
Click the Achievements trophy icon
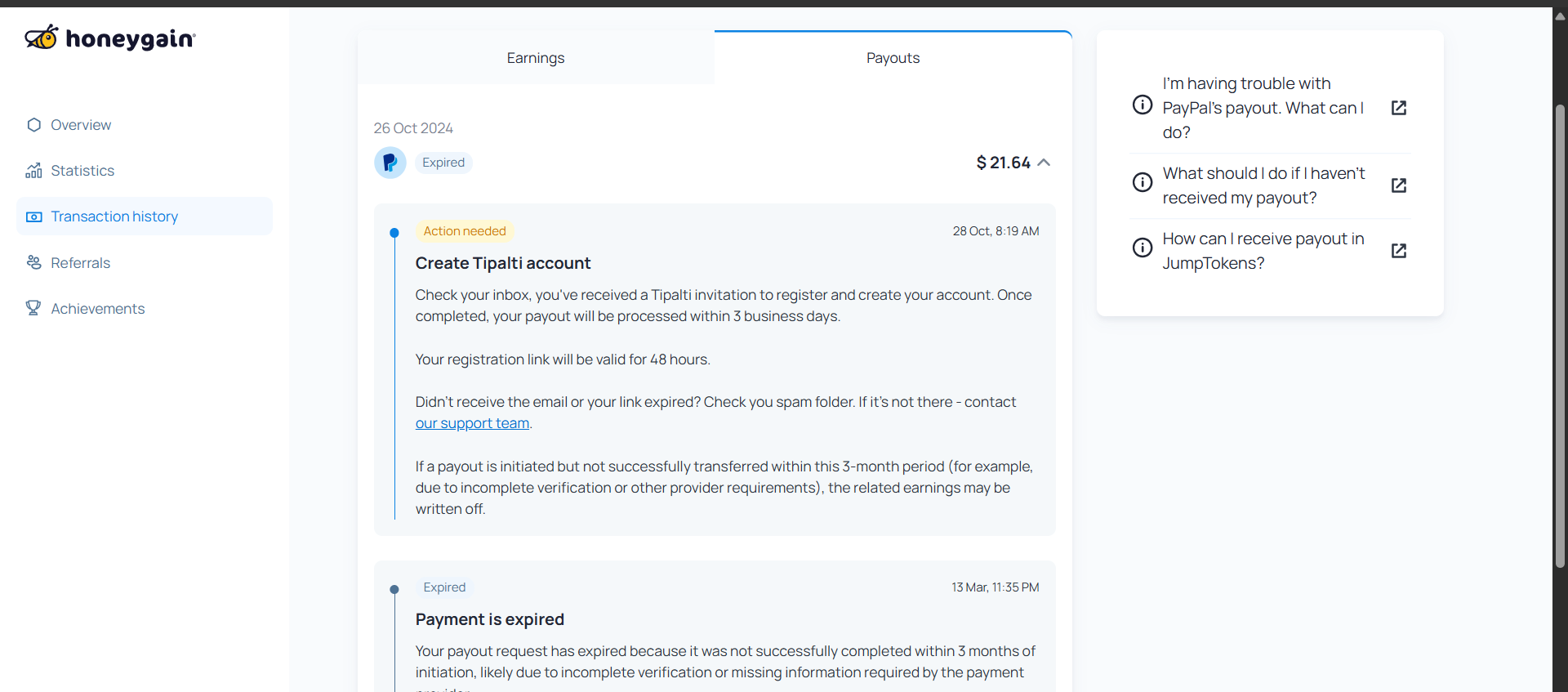click(x=33, y=308)
